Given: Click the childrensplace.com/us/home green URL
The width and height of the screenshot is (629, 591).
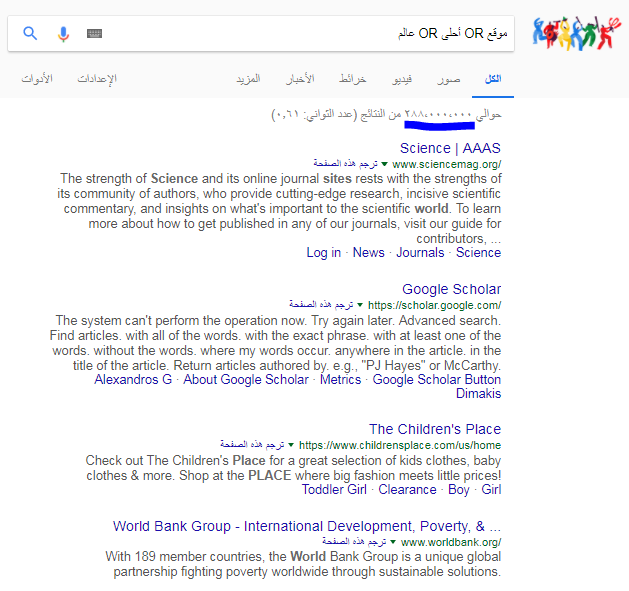Looking at the screenshot, I should pos(400,445).
